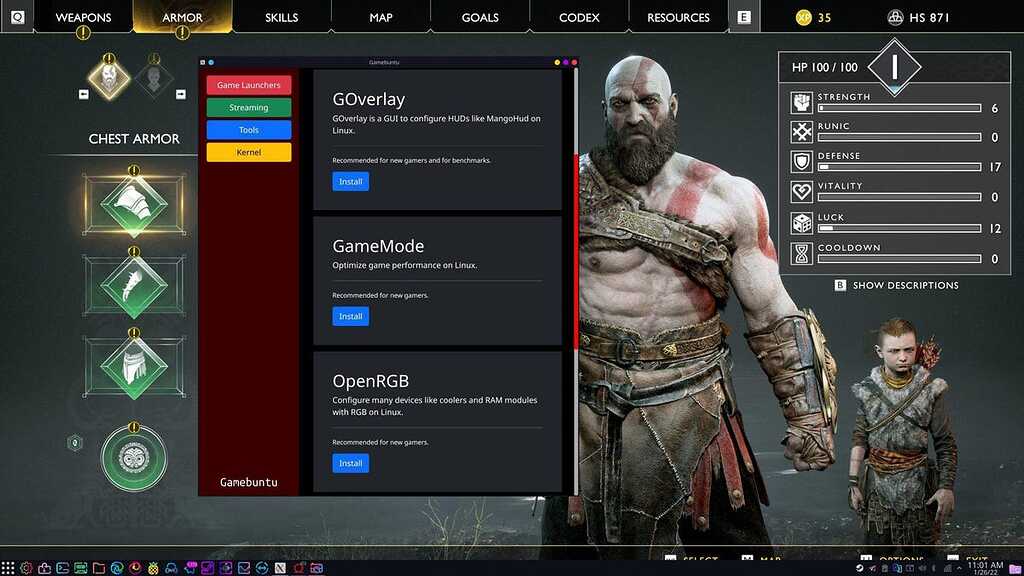Click the Luck dice stat icon

[x=801, y=223]
